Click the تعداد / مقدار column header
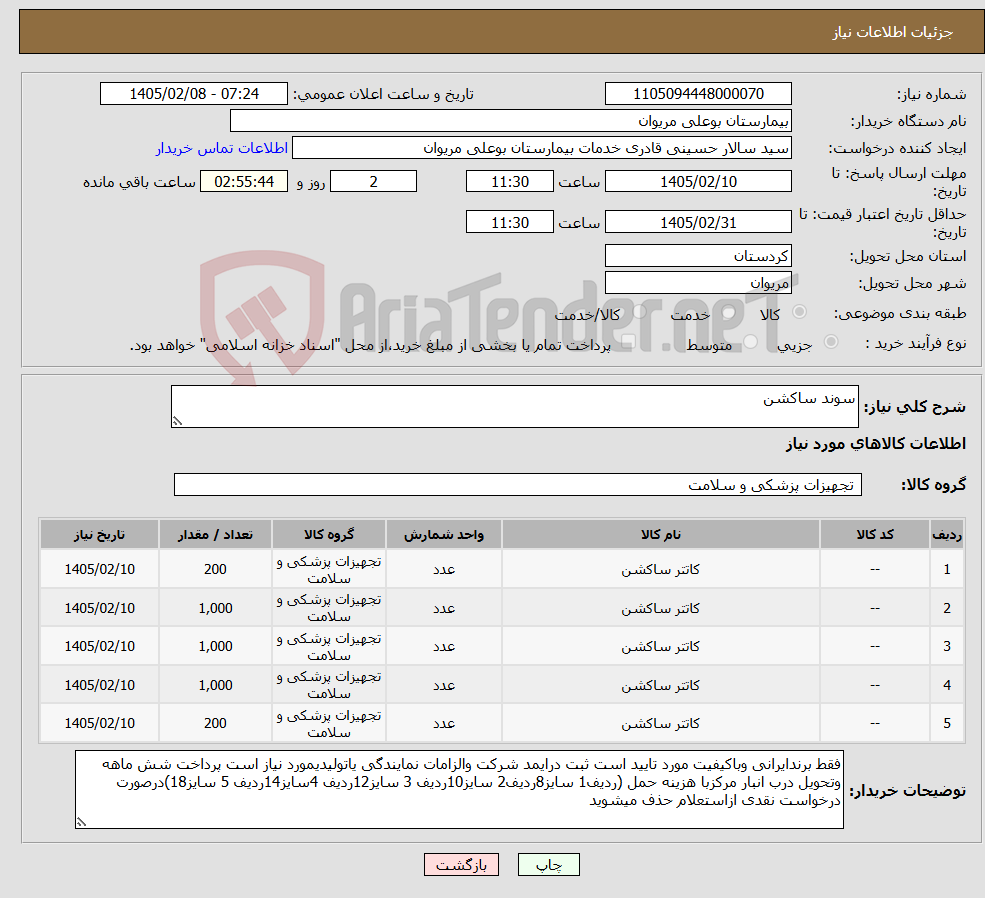The height and width of the screenshot is (898, 985). point(215,534)
